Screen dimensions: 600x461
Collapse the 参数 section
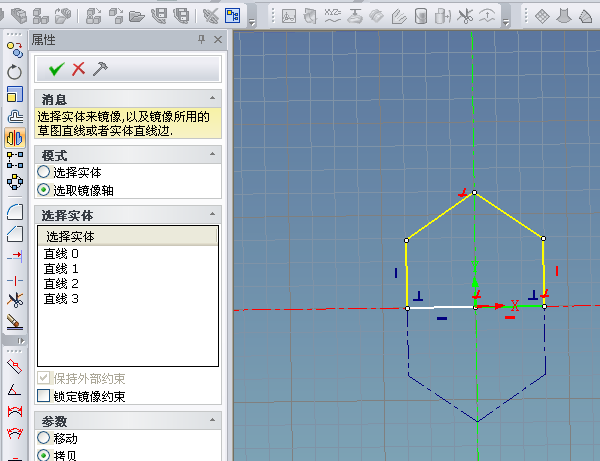pos(210,421)
